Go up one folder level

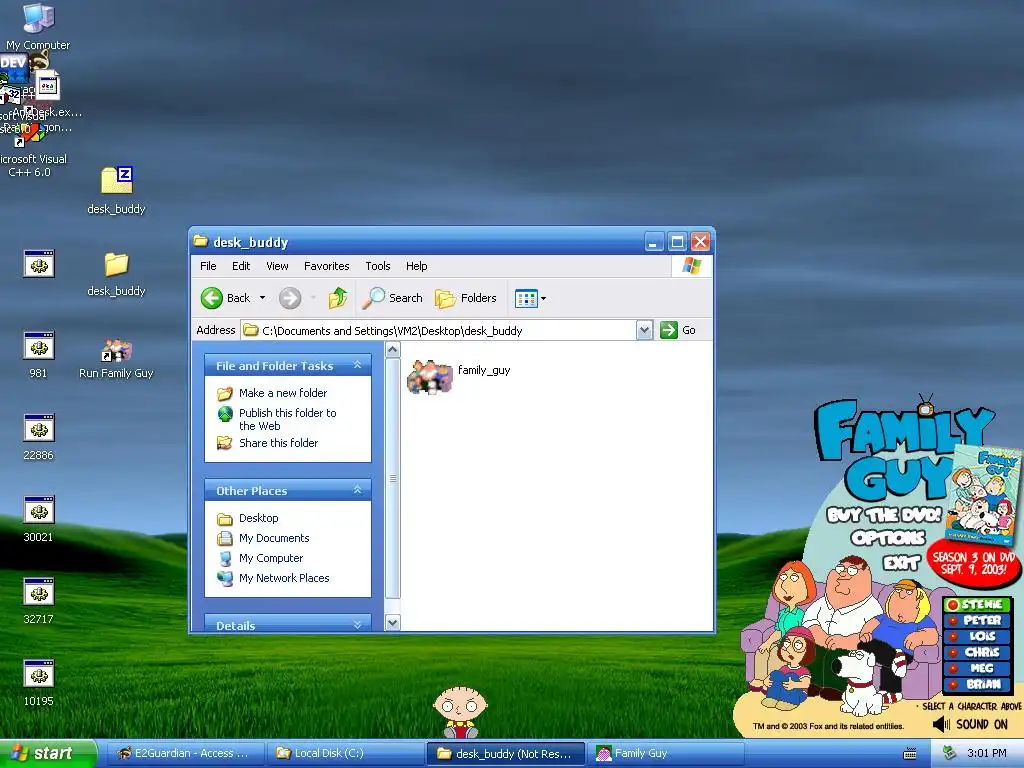338,298
